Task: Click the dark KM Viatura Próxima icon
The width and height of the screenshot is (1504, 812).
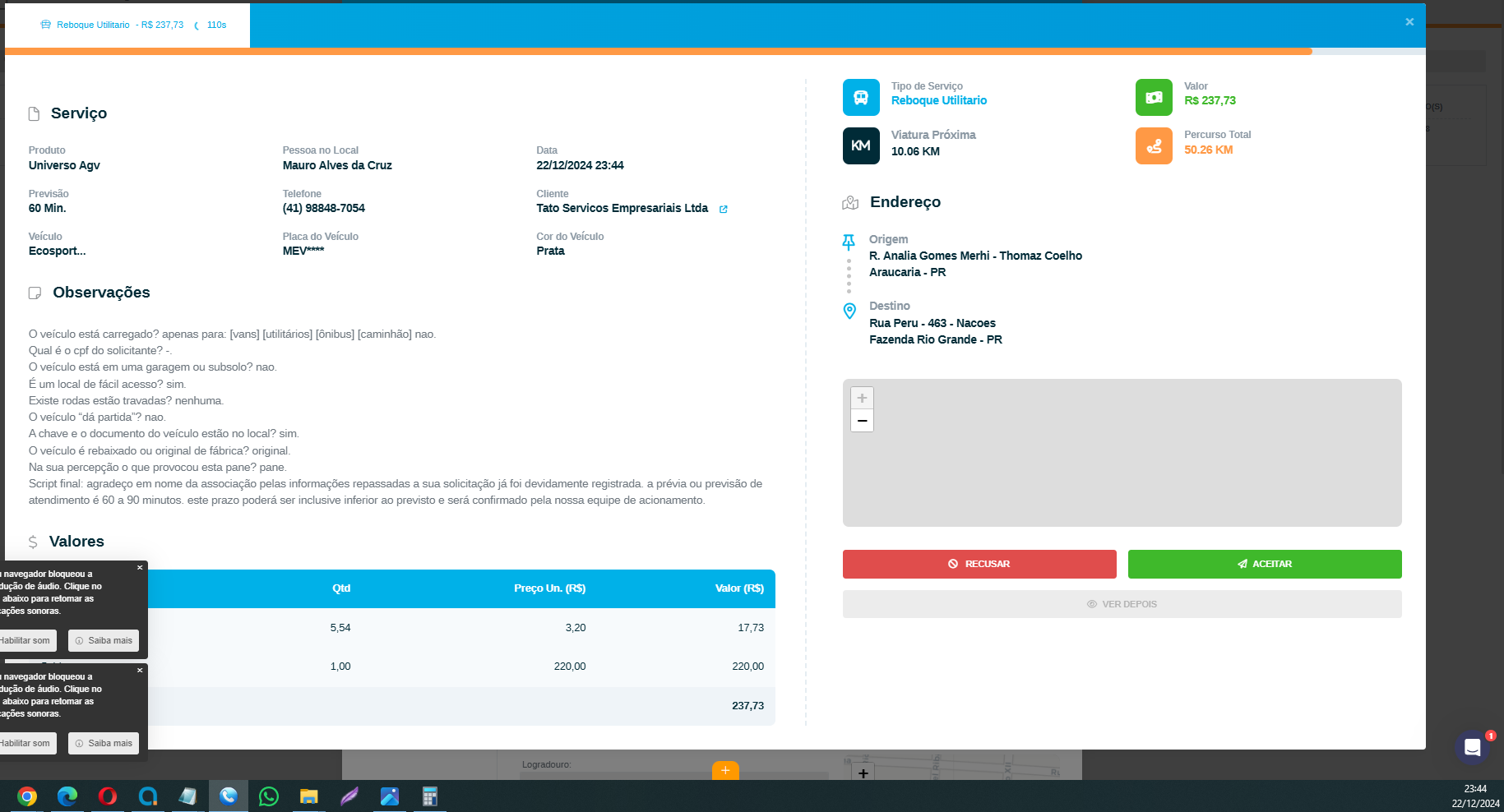Action: tap(861, 145)
